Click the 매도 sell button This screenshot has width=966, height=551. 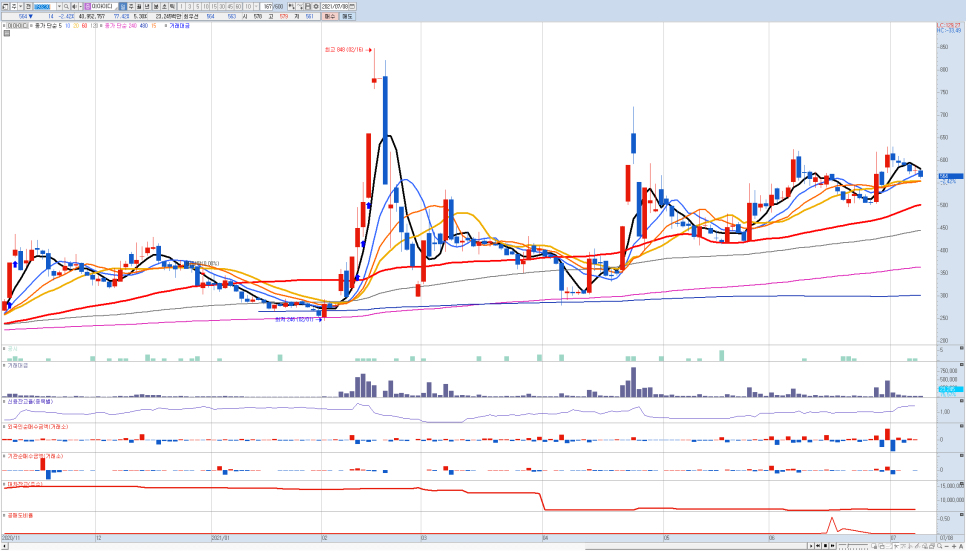click(x=347, y=17)
